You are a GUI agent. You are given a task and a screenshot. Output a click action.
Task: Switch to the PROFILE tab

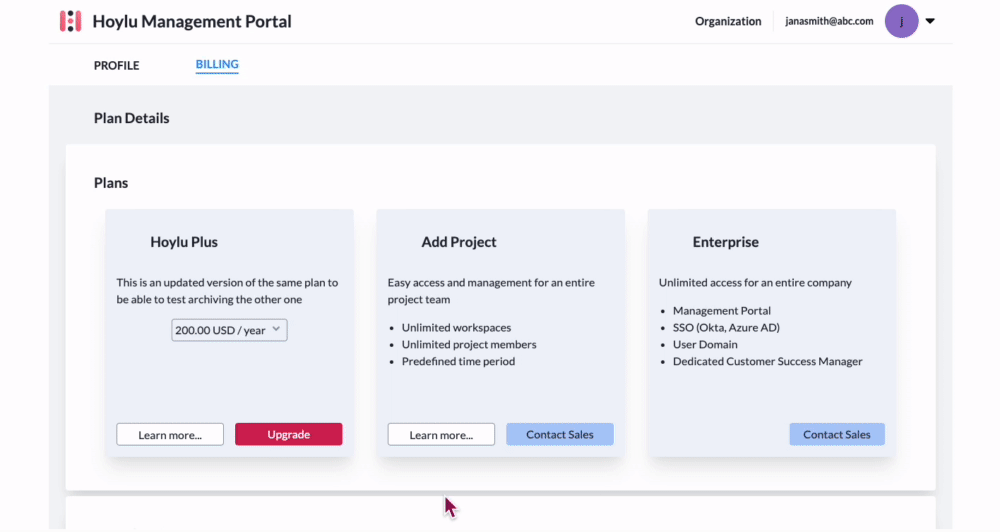pyautogui.click(x=116, y=65)
